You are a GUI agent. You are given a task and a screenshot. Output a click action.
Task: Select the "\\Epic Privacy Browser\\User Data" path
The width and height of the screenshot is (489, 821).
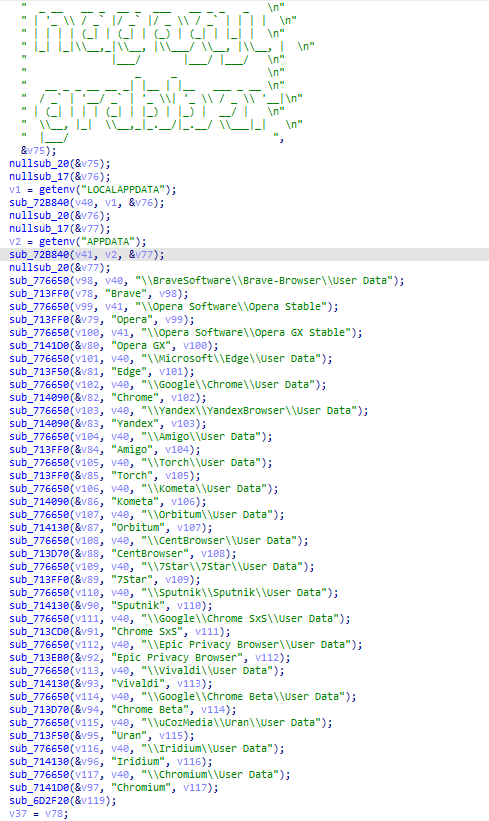pos(246,645)
